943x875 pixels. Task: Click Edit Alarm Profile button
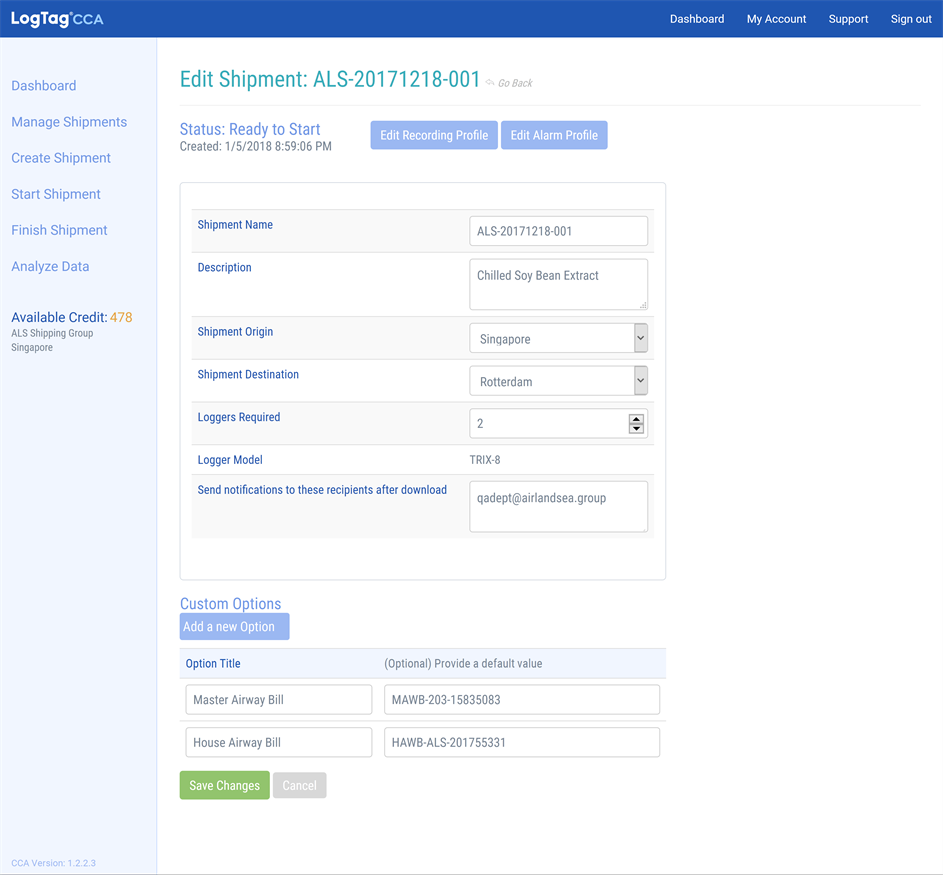click(554, 136)
